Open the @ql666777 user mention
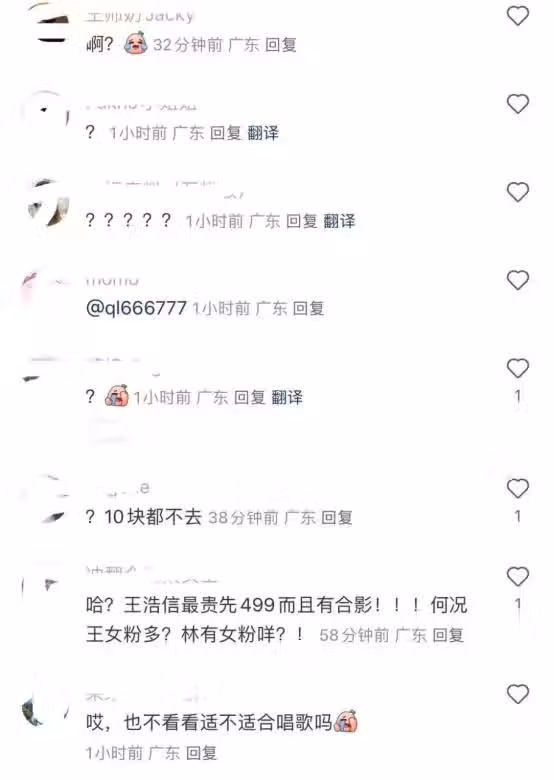Image resolution: width=554 pixels, height=780 pixels. pyautogui.click(x=136, y=308)
